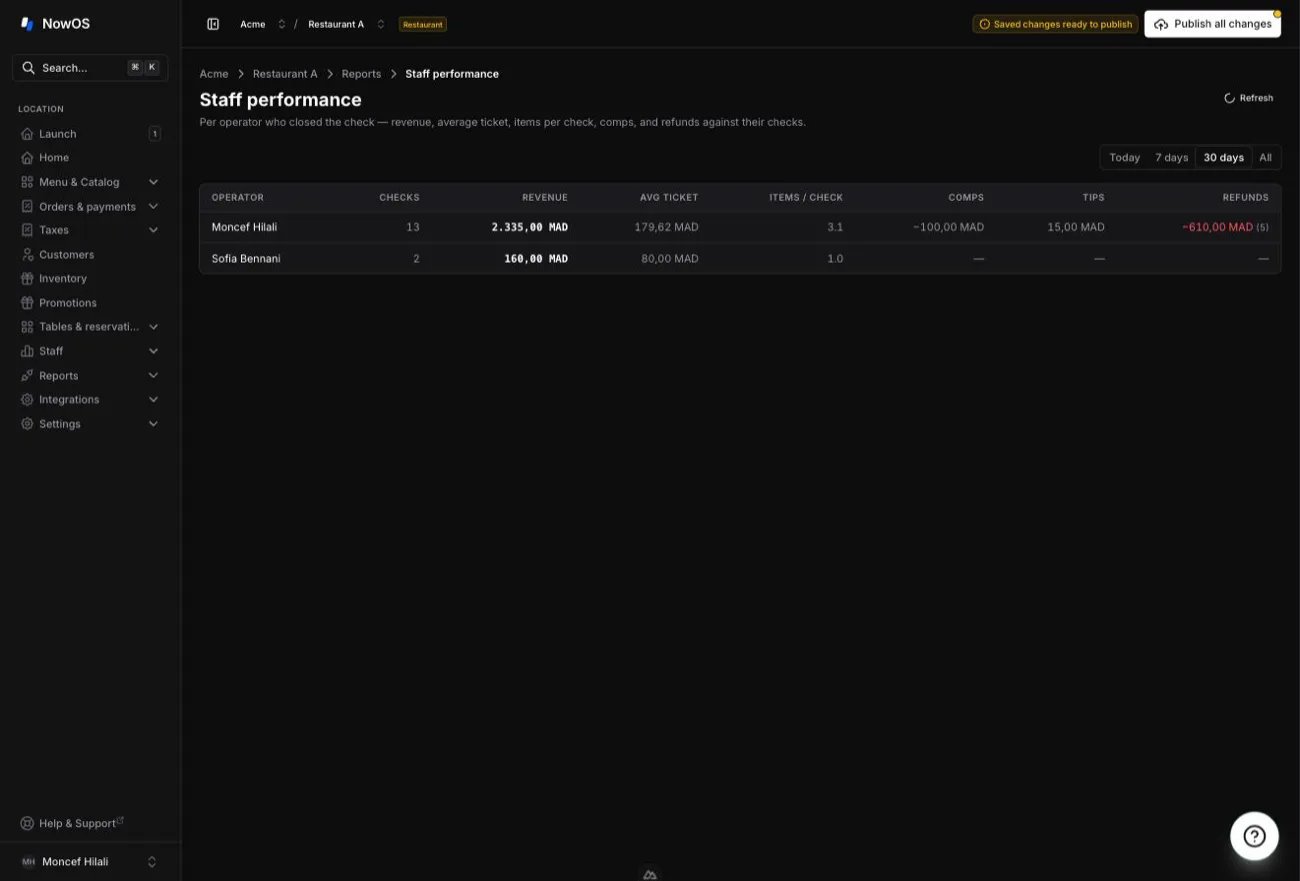Click the Refresh spinner icon
Image resolution: width=1300 pixels, height=881 pixels.
[1230, 98]
